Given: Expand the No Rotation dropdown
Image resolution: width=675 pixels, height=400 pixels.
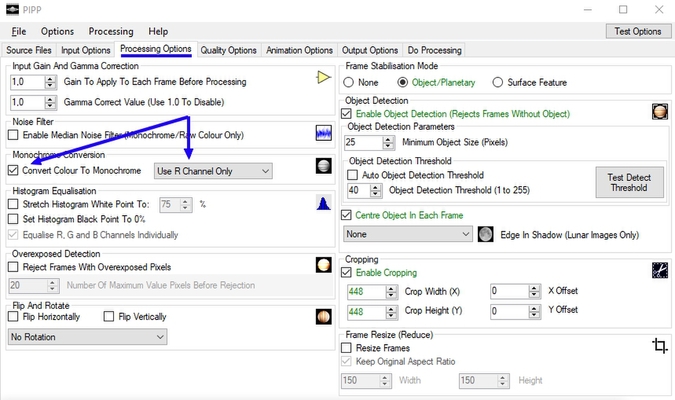Looking at the screenshot, I should tap(86, 337).
